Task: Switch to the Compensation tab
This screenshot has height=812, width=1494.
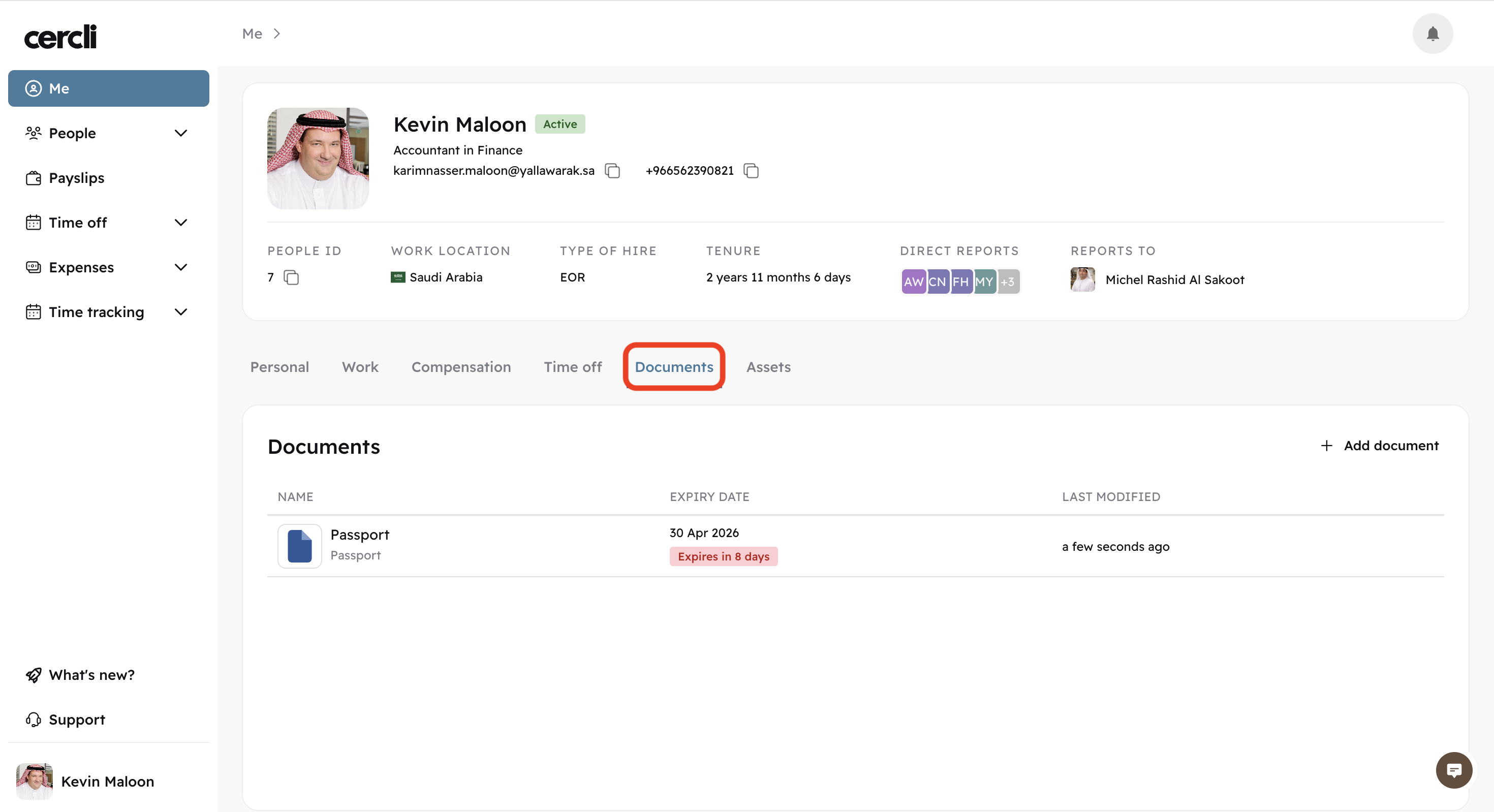Action: (460, 367)
